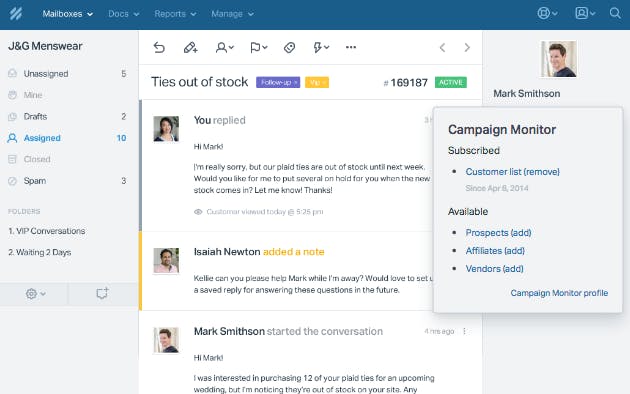This screenshot has height=394, width=630.
Task: Open mailbox settings gear dropdown
Action: point(35,294)
